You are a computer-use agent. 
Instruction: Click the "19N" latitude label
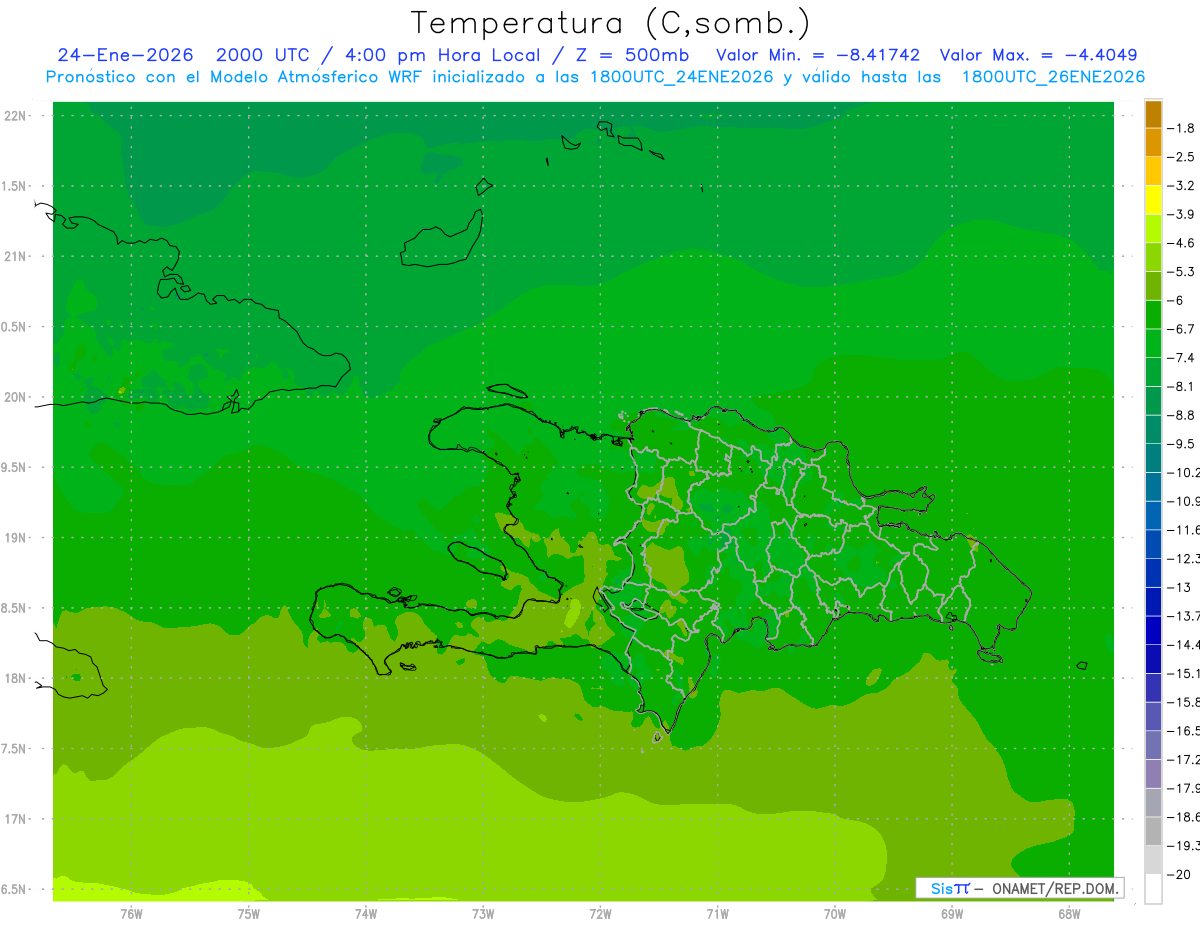click(x=16, y=538)
